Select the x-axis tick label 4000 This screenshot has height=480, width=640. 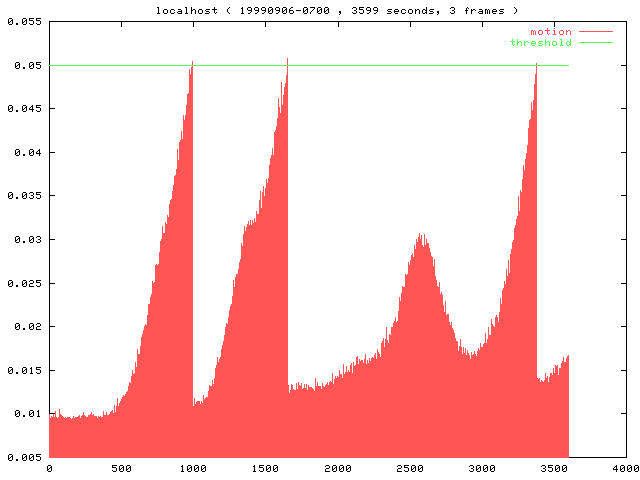pyautogui.click(x=625, y=468)
